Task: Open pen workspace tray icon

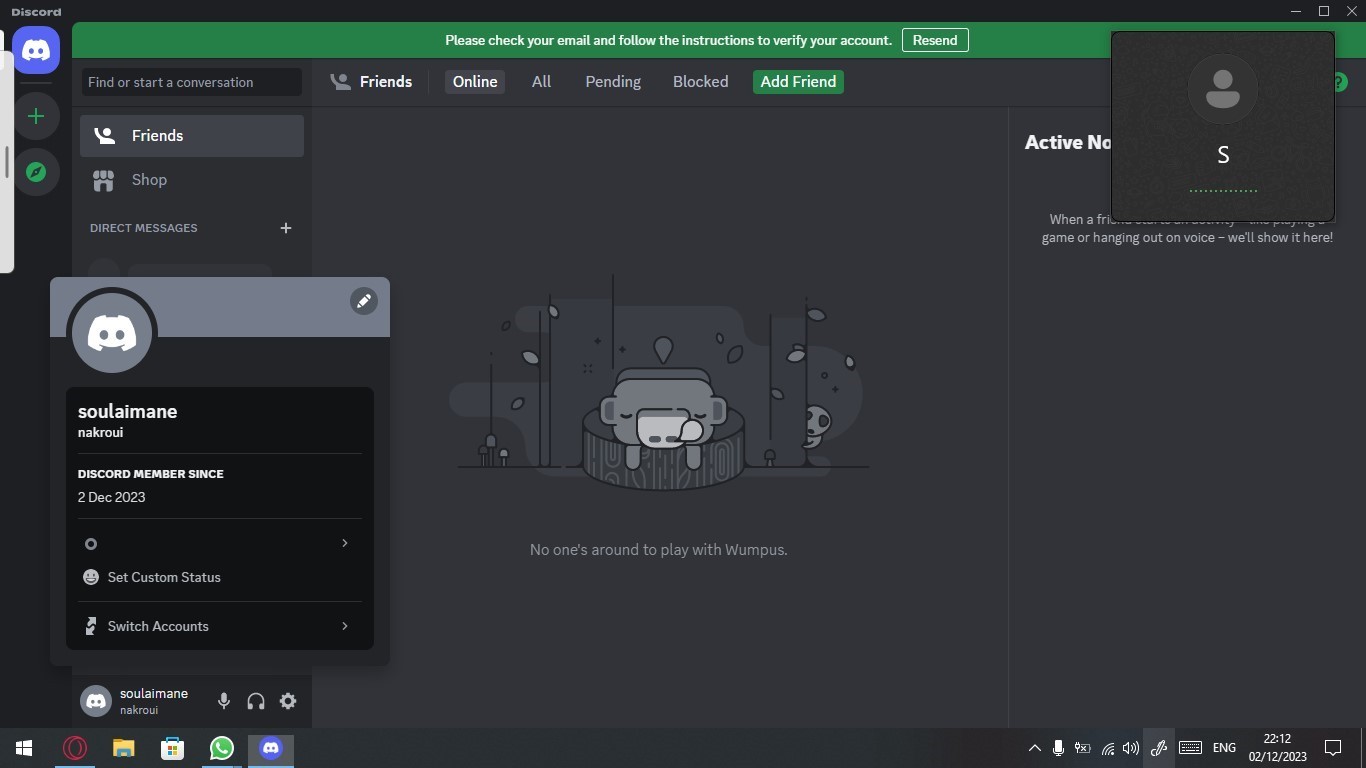Action: pos(1159,748)
